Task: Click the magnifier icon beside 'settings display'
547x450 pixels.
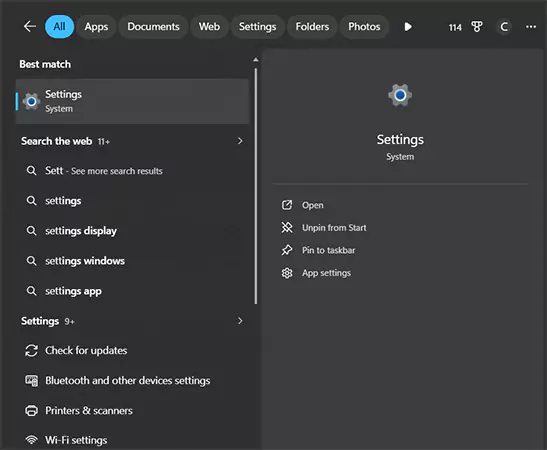Action: click(31, 231)
